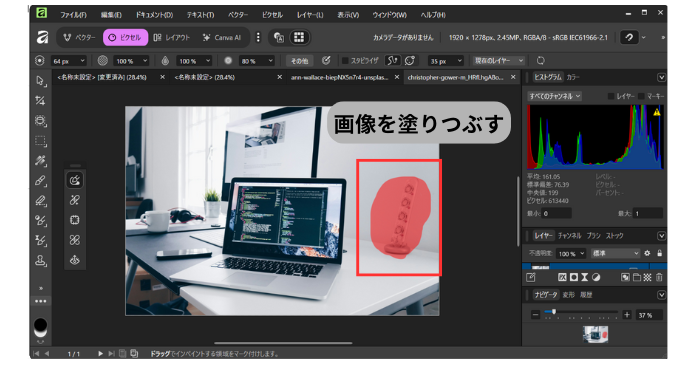This screenshot has width=698, height=365.
Task: Click the brush width icon in context bar
Action: click(x=40, y=61)
